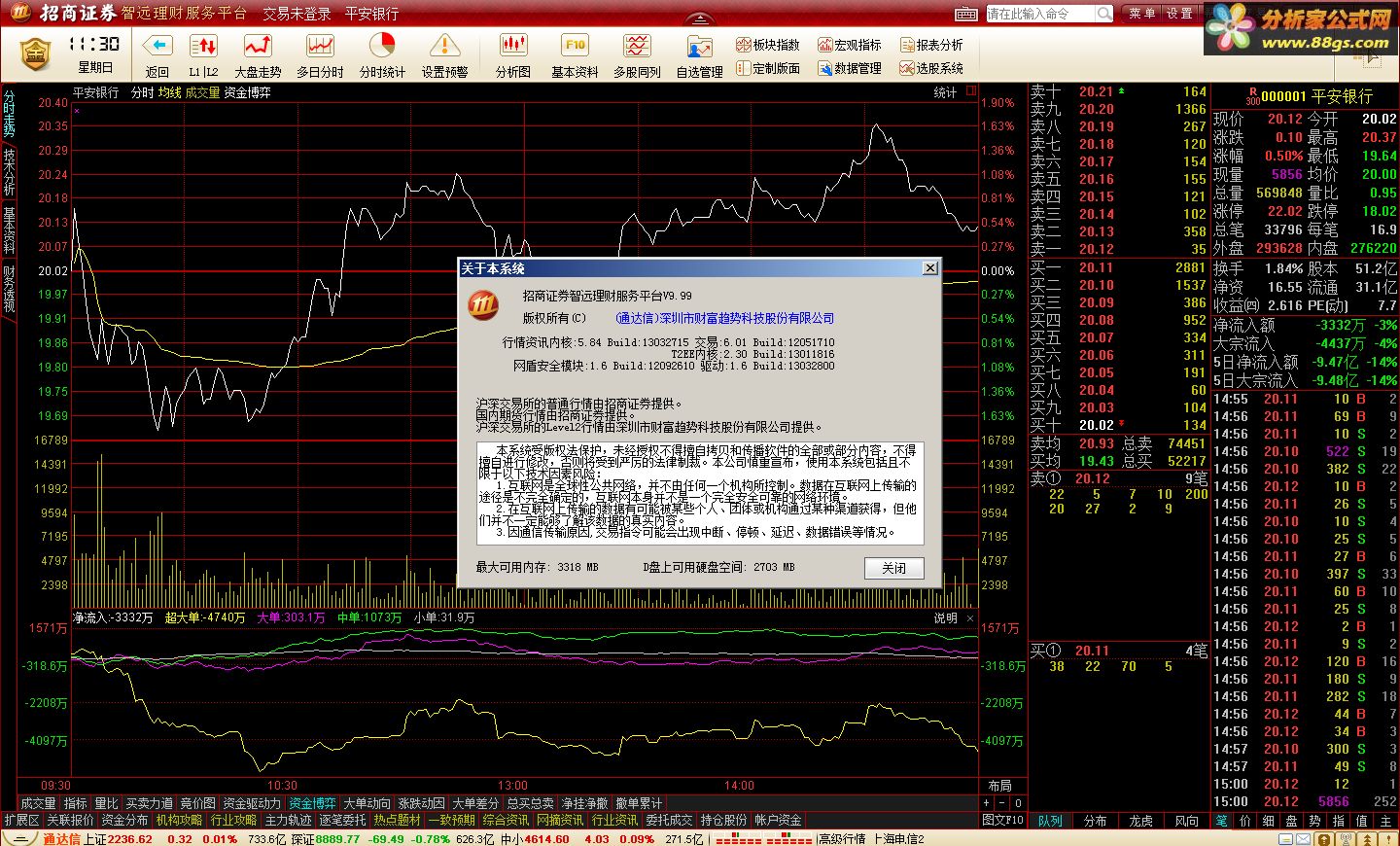1400x846 pixels.
Task: Select the 分时走势 vertical side tab
Action: (9, 115)
